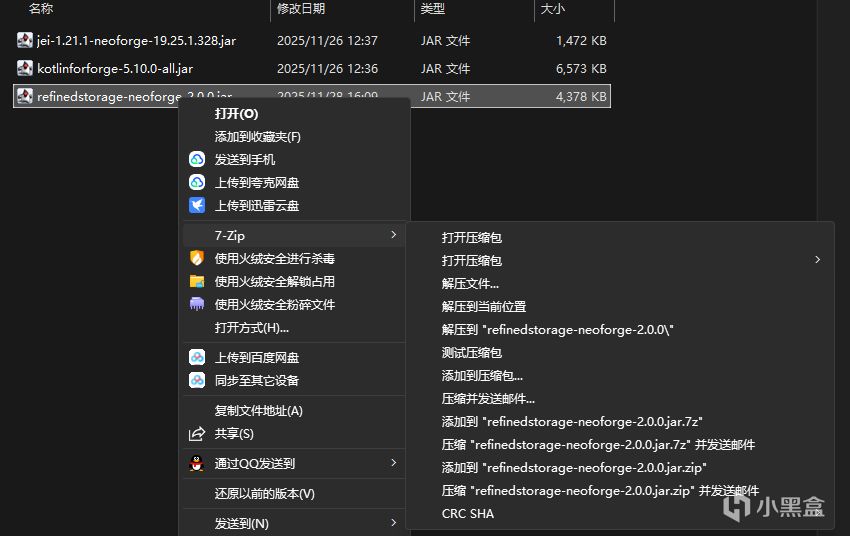Select 打开方式(H)...
850x536 pixels.
coord(252,328)
